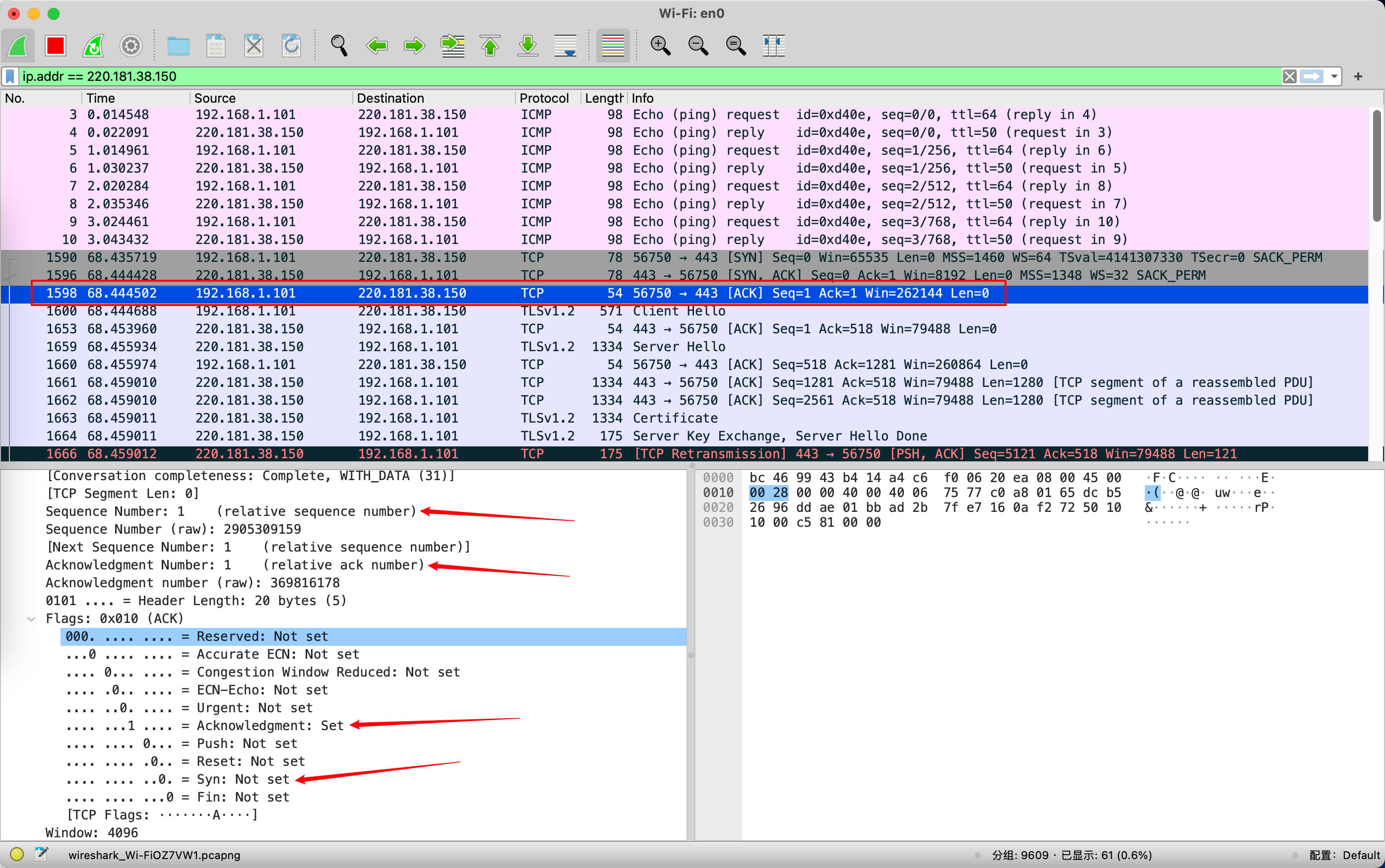Find a packet with magnifier icon
The image size is (1385, 868).
tap(339, 45)
